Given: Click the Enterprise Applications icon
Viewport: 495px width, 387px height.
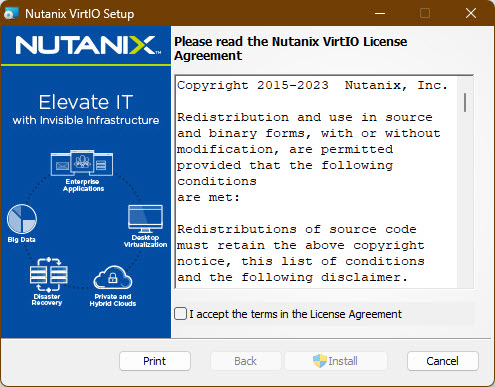Looking at the screenshot, I should tap(82, 163).
